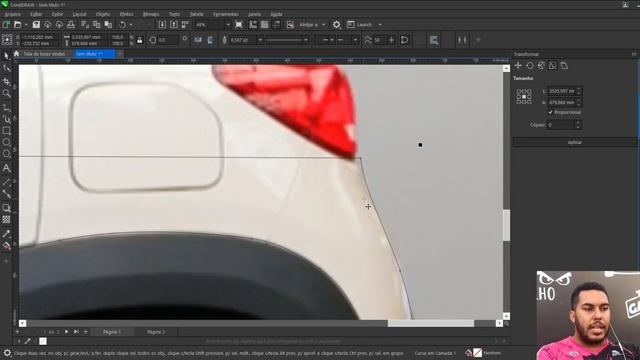640x360 pixels.
Task: Select center anchor point in Transformar grid
Action: tap(524, 97)
